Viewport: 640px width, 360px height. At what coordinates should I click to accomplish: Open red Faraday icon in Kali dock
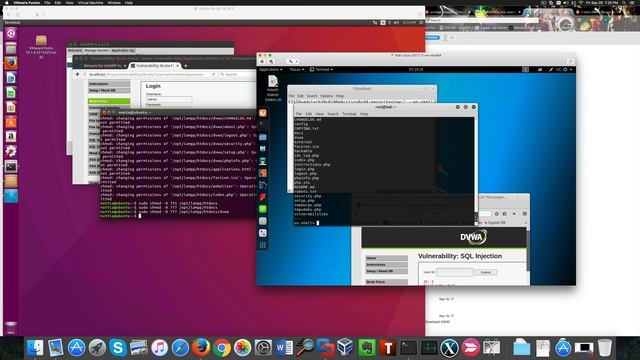[x=263, y=197]
